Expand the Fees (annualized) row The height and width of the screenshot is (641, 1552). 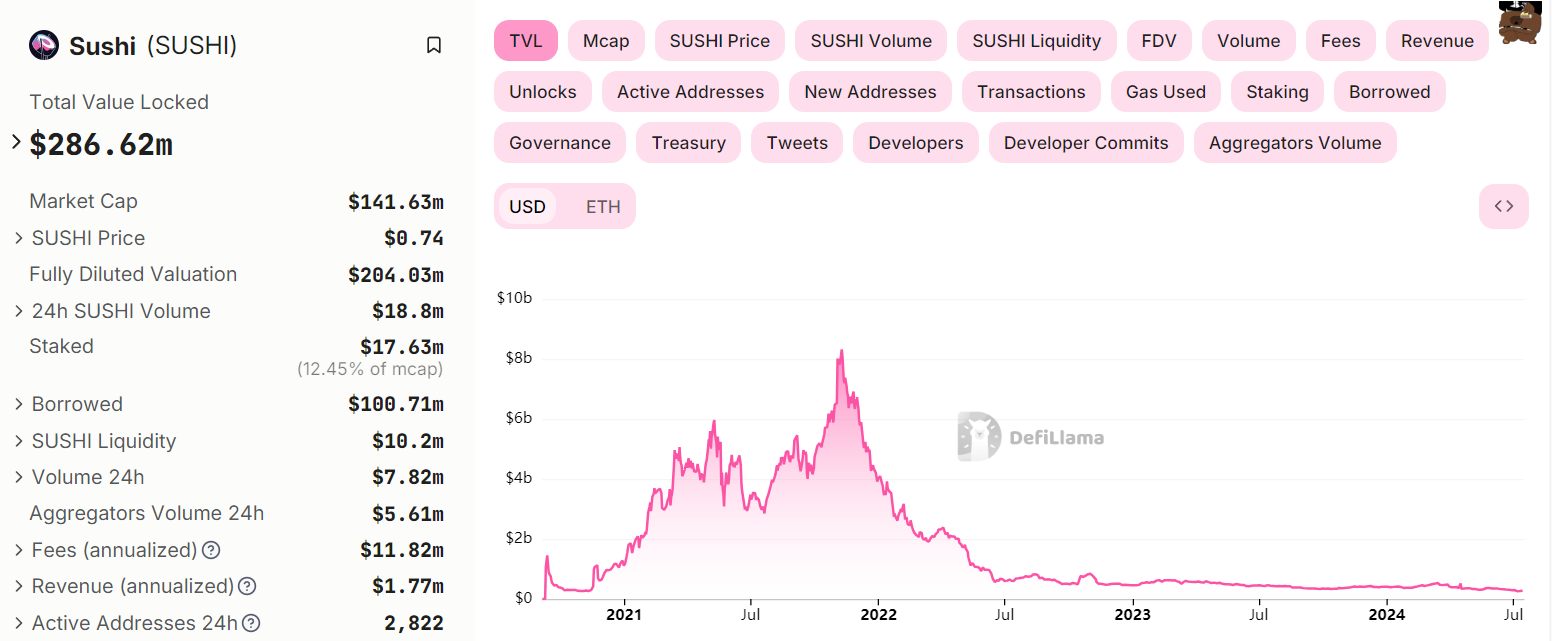pyautogui.click(x=19, y=550)
